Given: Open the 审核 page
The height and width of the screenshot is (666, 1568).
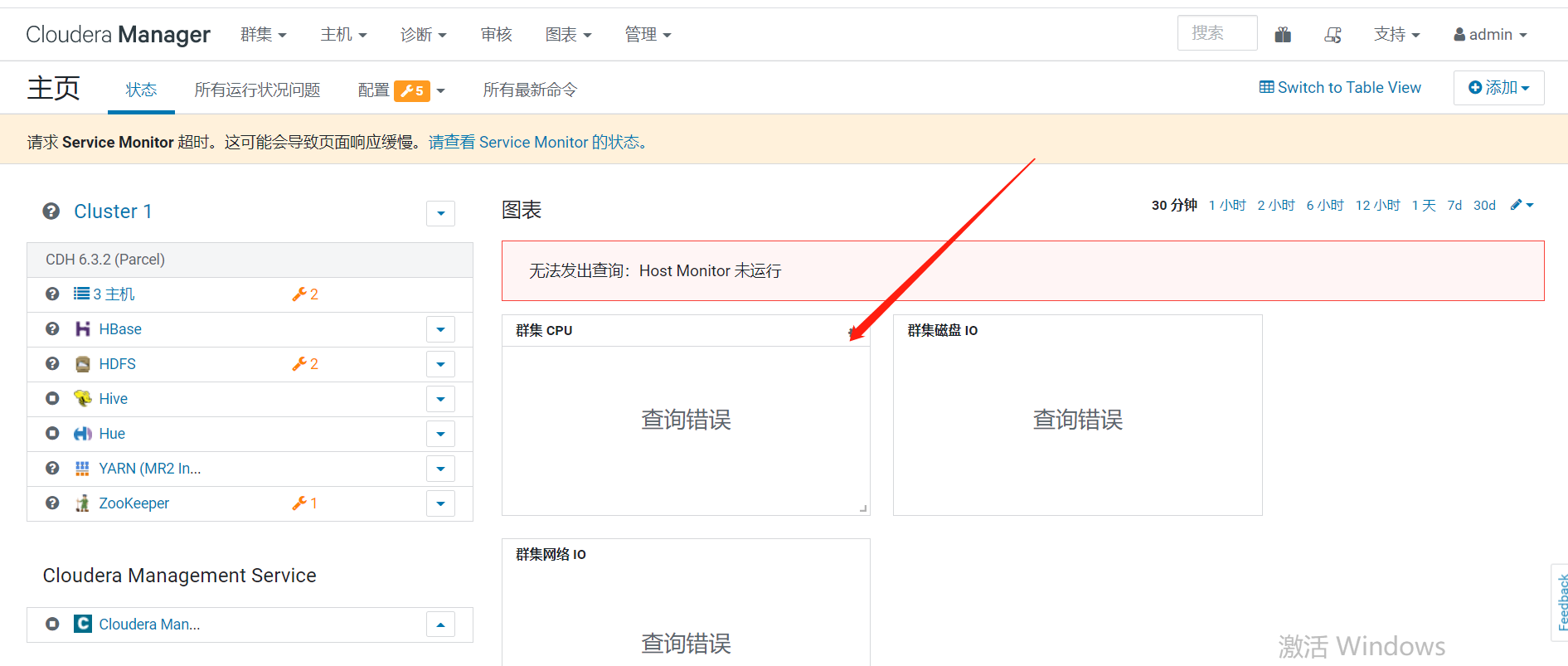Looking at the screenshot, I should 497,35.
